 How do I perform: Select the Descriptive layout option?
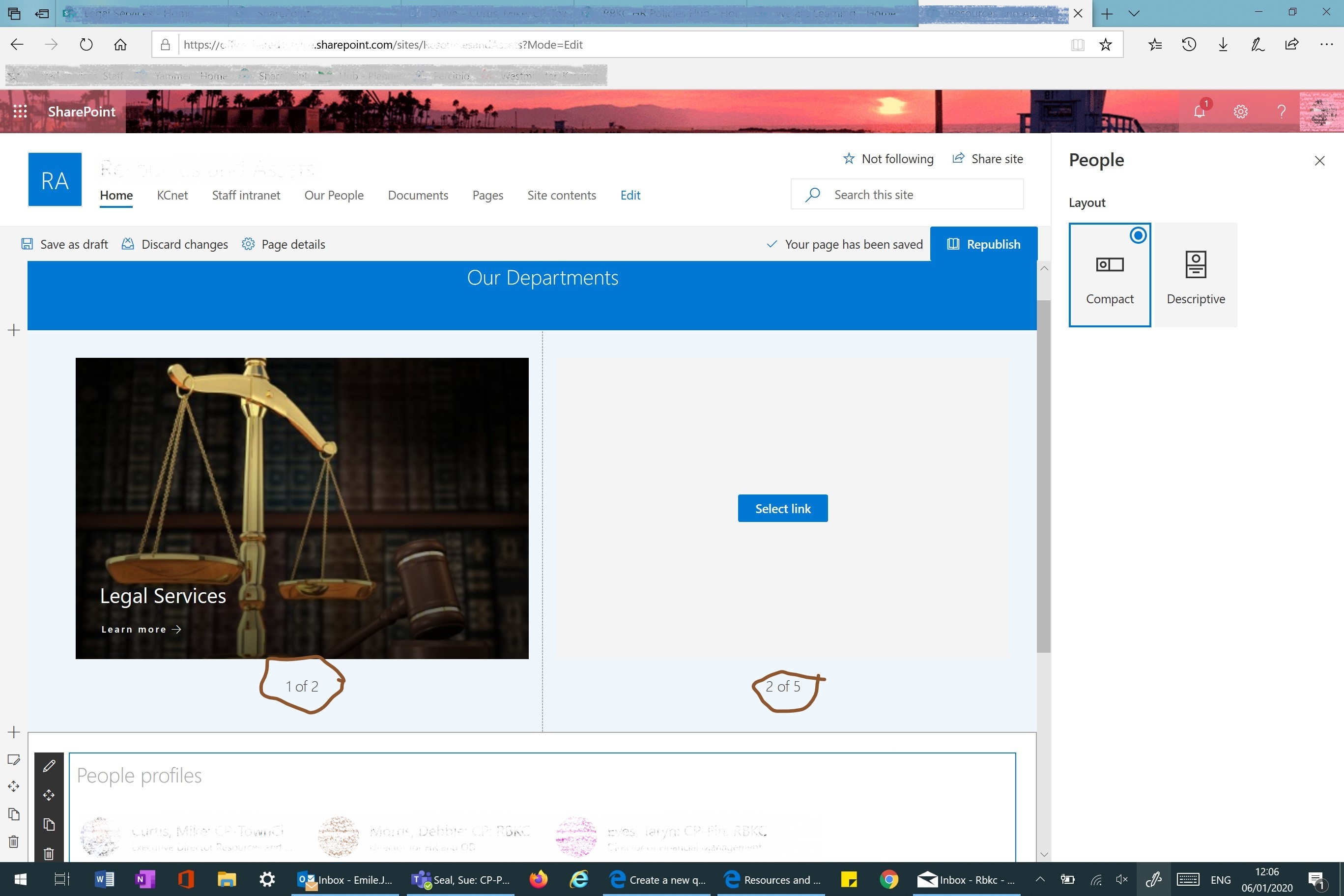click(x=1196, y=275)
